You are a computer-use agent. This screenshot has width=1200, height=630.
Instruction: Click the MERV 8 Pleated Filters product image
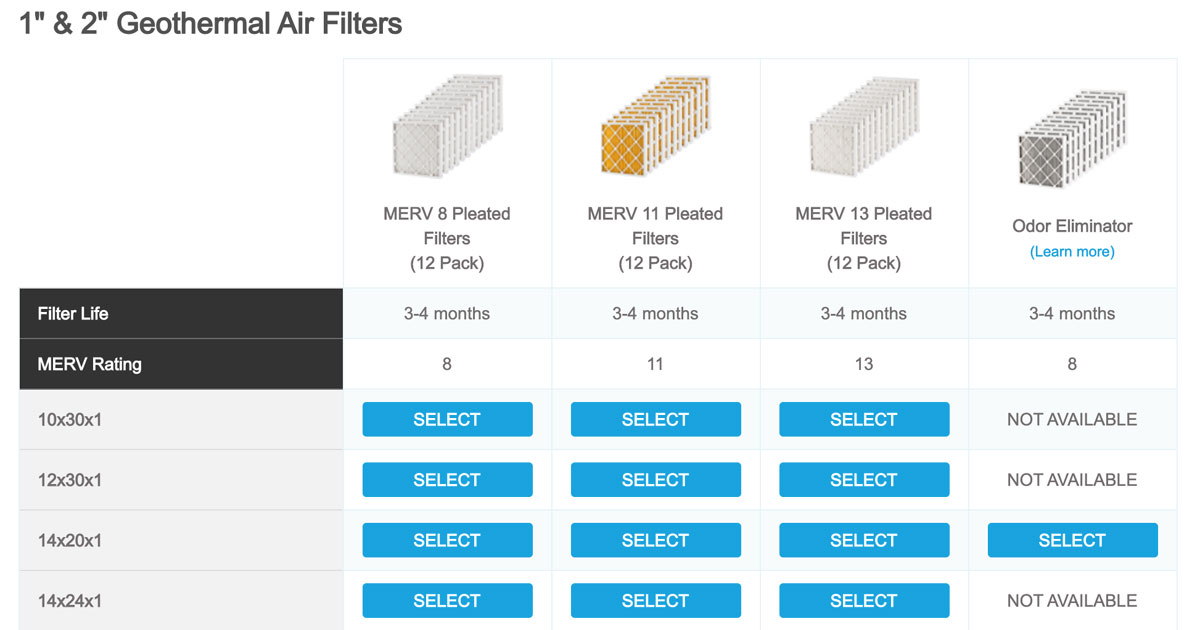[x=447, y=127]
